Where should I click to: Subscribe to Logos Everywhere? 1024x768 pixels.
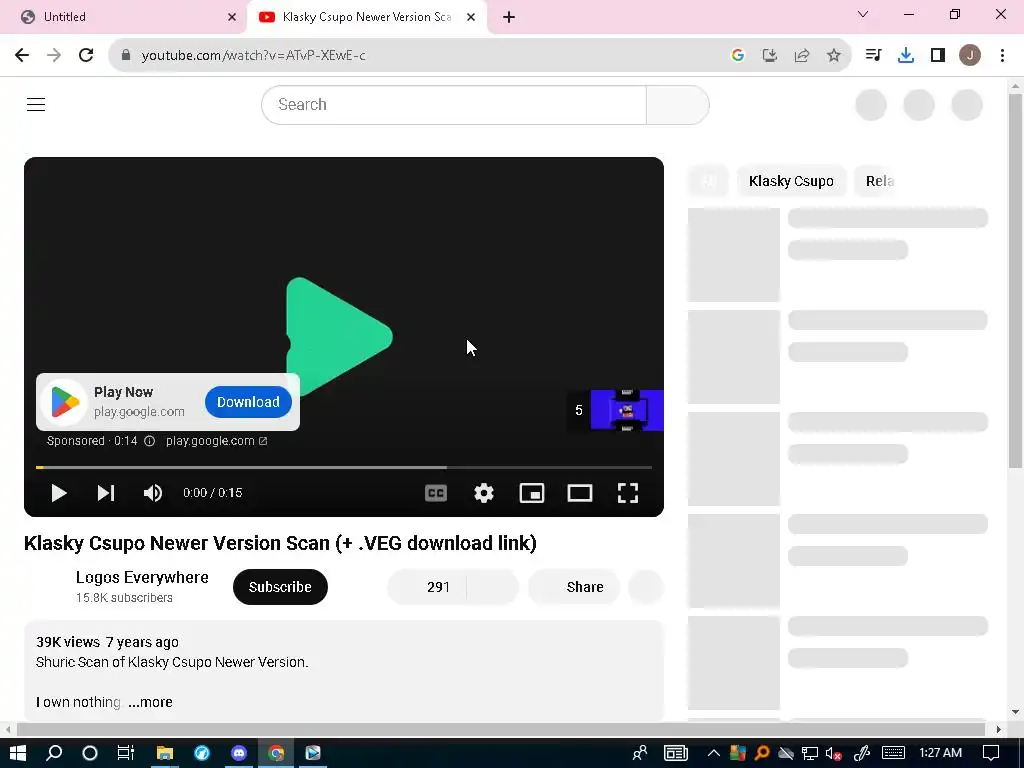click(280, 587)
